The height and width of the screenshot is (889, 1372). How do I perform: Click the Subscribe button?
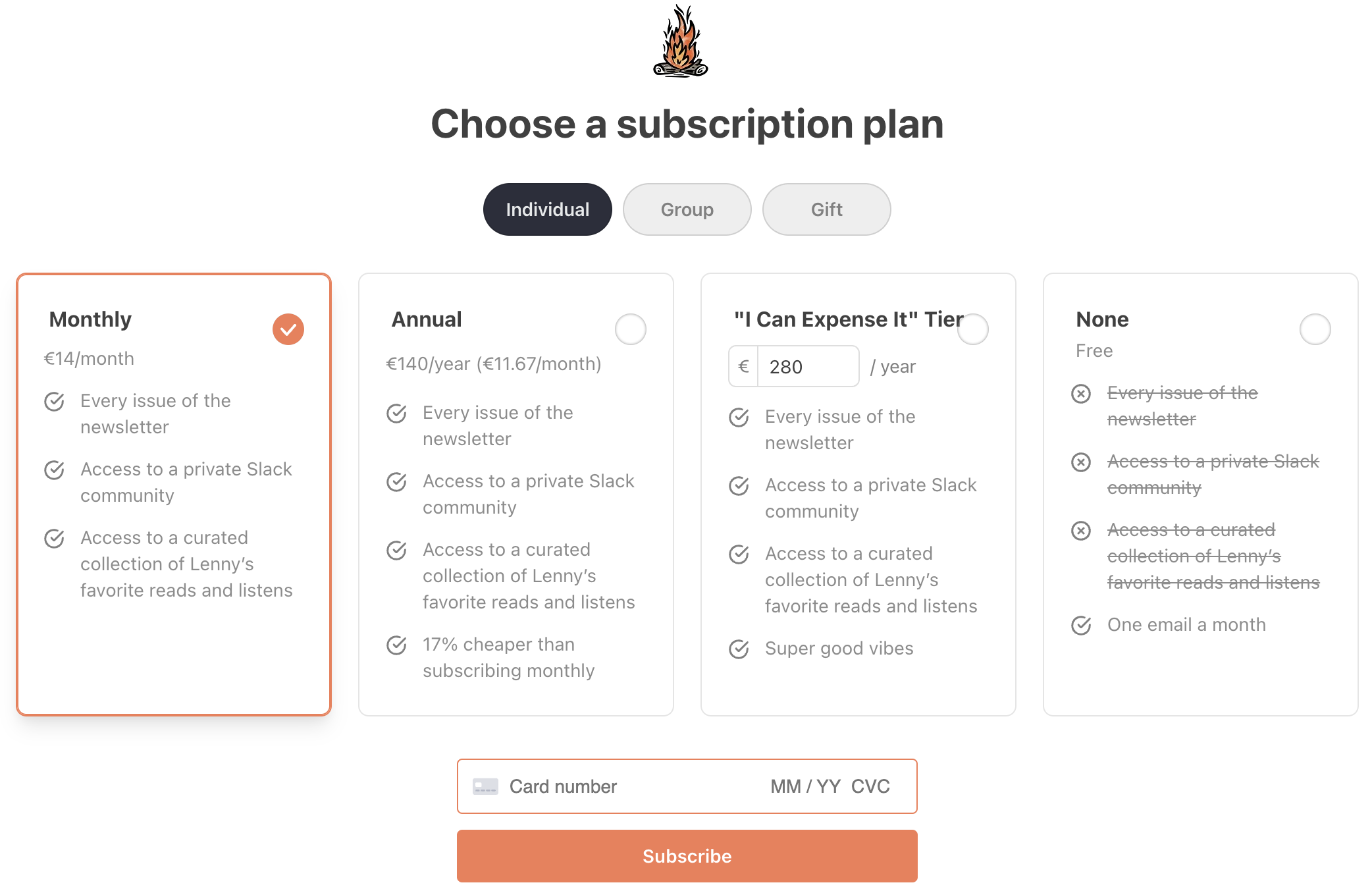tap(686, 855)
